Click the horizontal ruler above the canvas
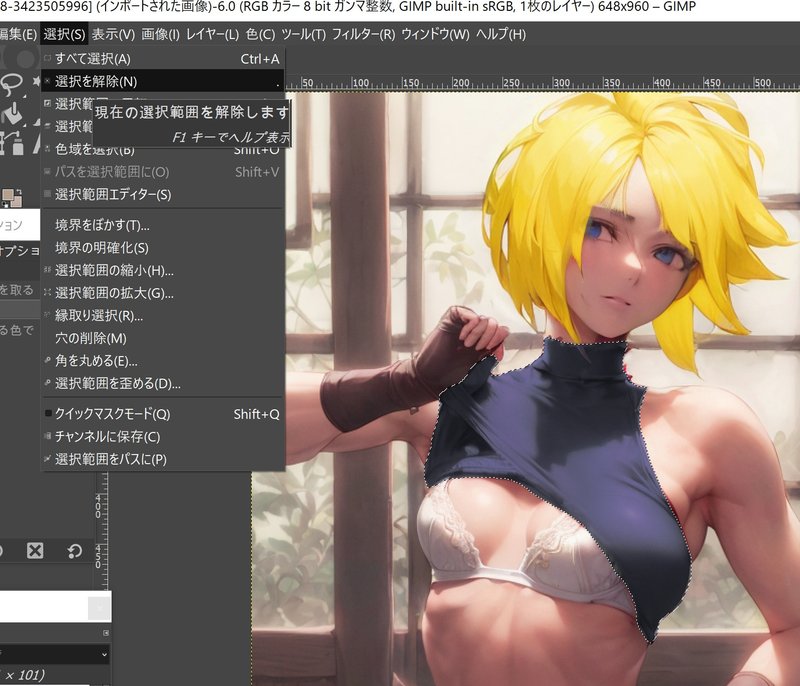Viewport: 800px width, 686px height. (x=542, y=83)
